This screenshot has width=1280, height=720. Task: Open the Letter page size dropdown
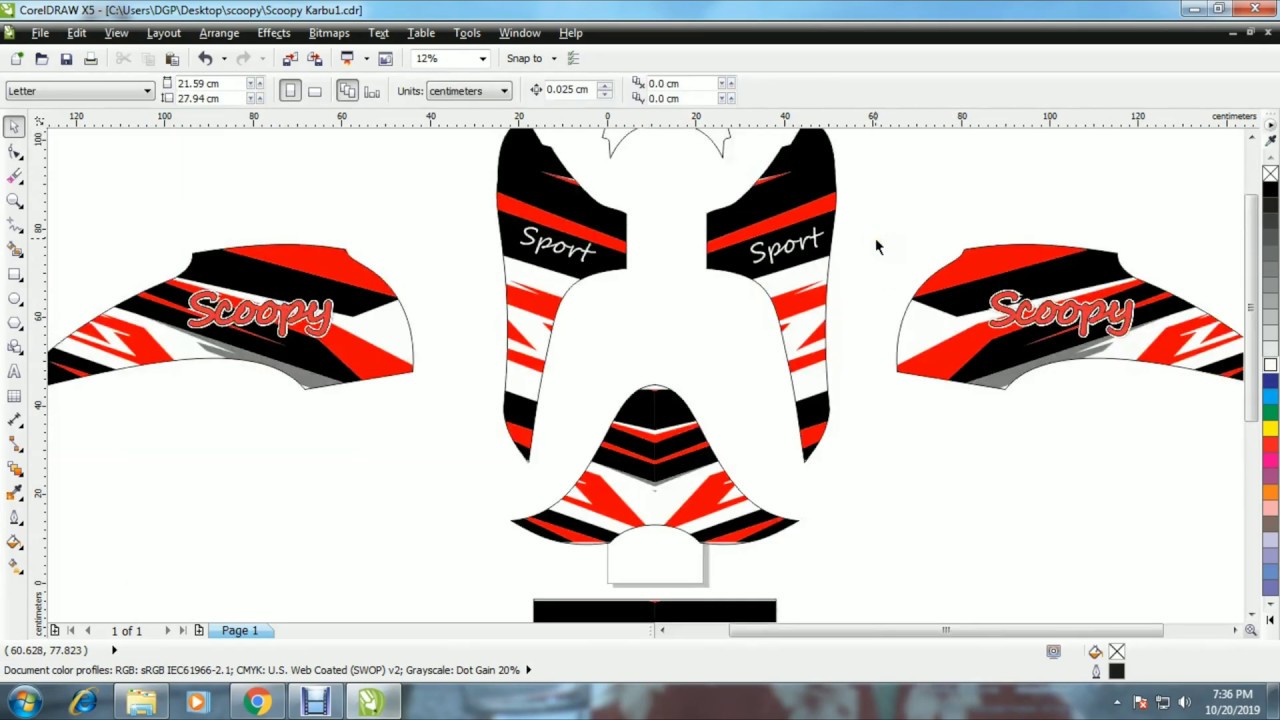click(147, 91)
